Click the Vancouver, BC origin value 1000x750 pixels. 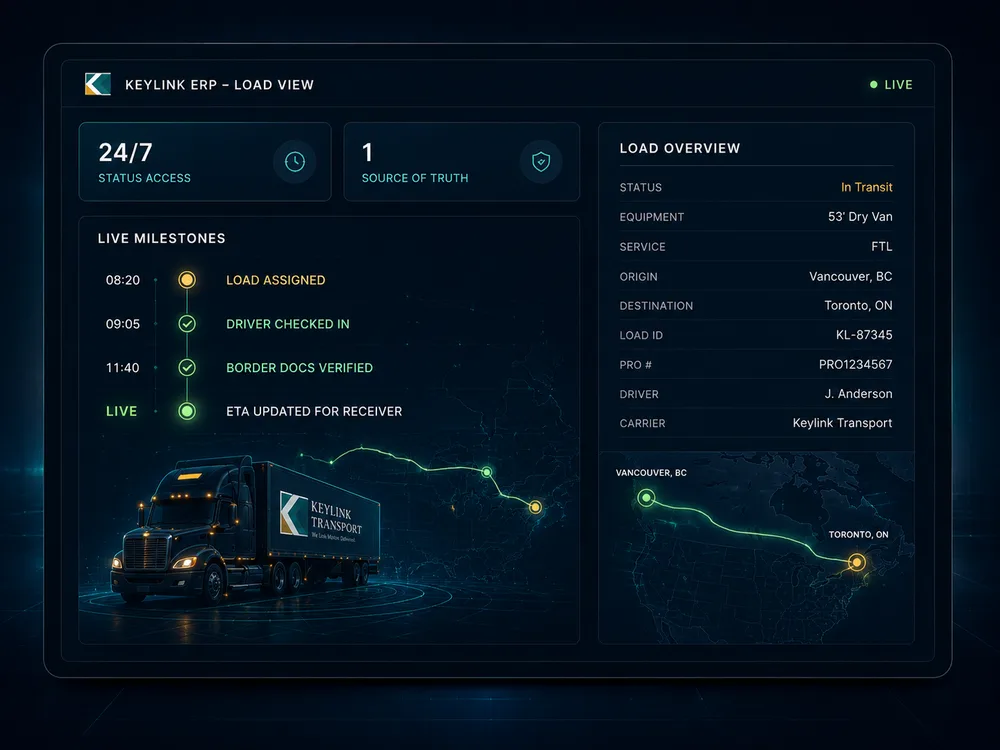pos(851,276)
